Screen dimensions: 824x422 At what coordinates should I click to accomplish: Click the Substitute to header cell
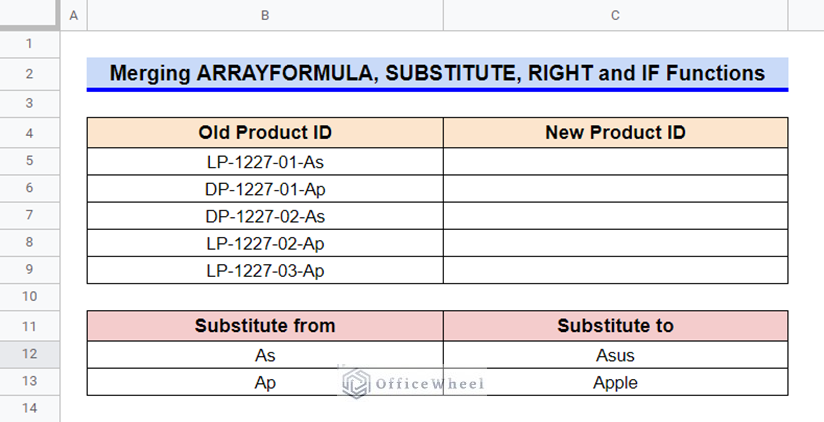(615, 326)
